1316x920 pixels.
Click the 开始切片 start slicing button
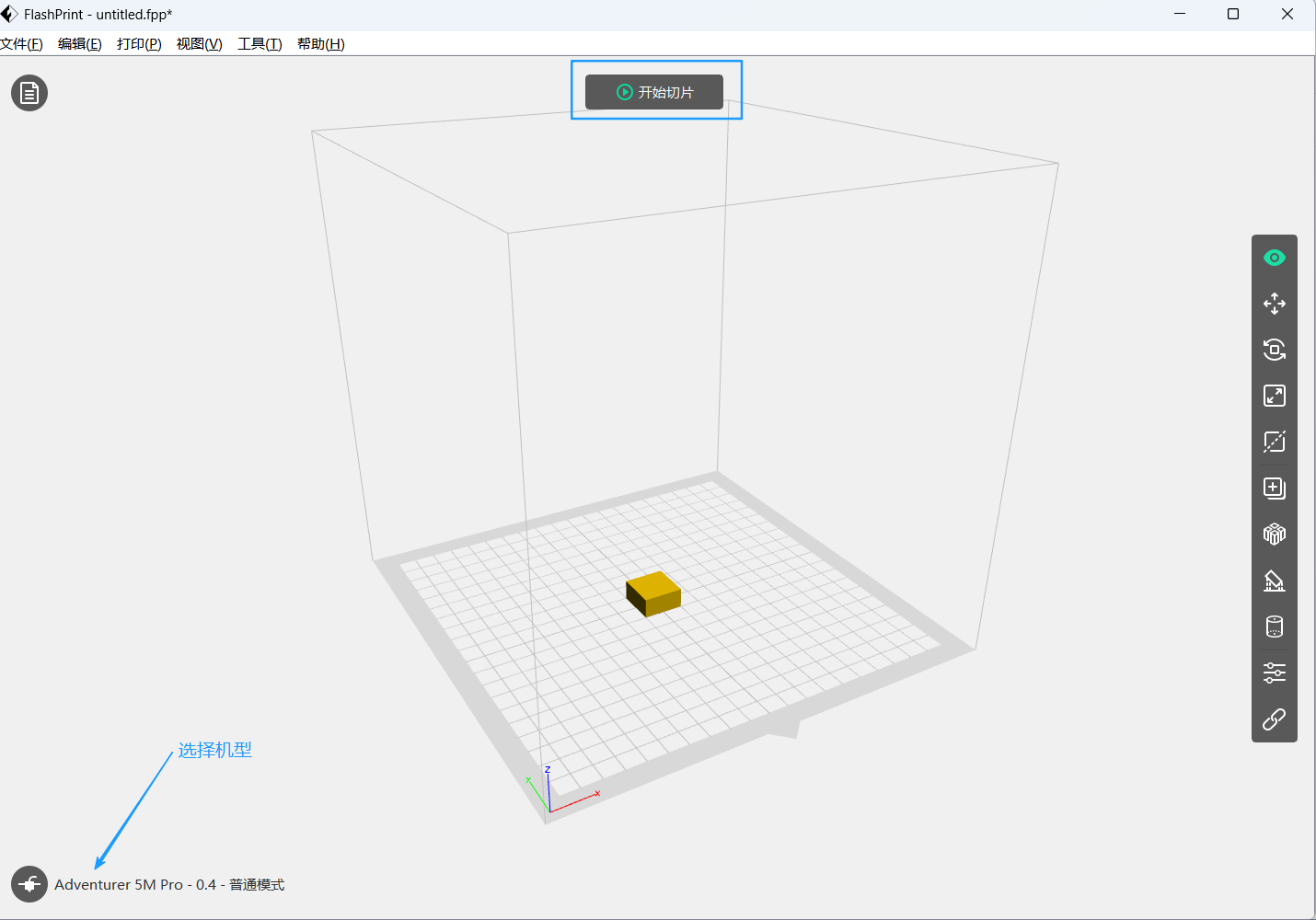tap(654, 92)
